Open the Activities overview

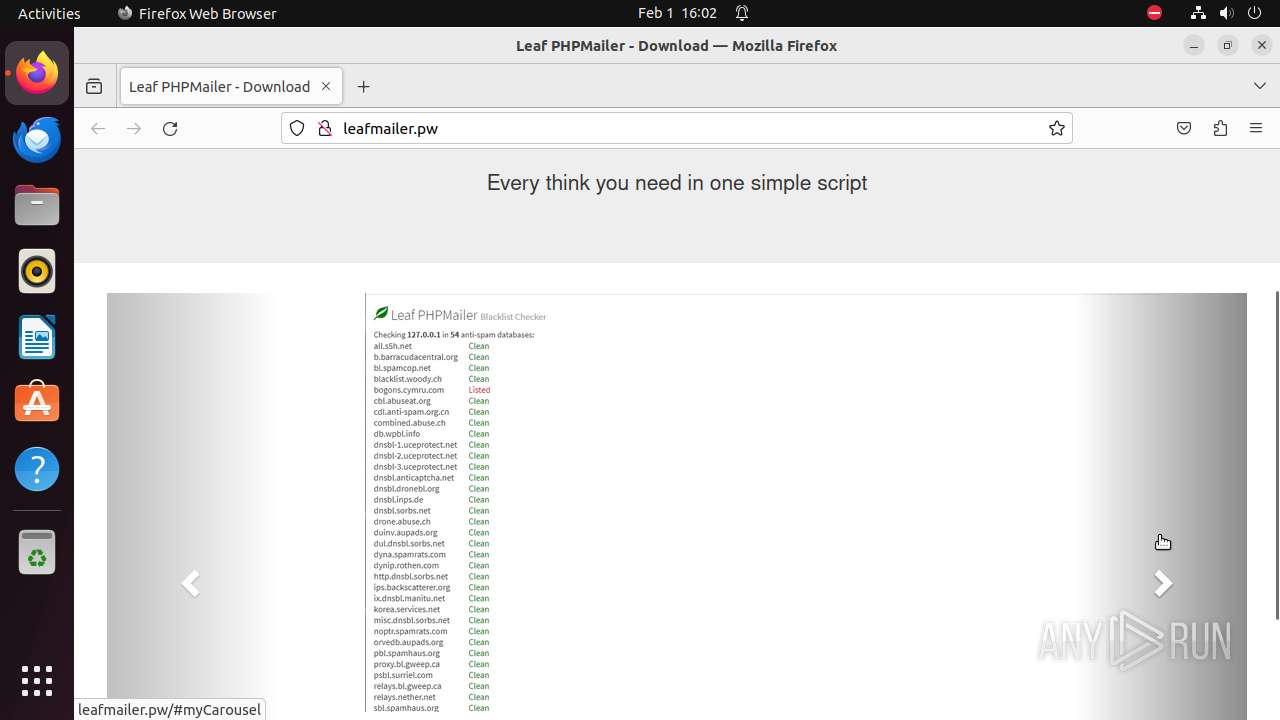(49, 13)
